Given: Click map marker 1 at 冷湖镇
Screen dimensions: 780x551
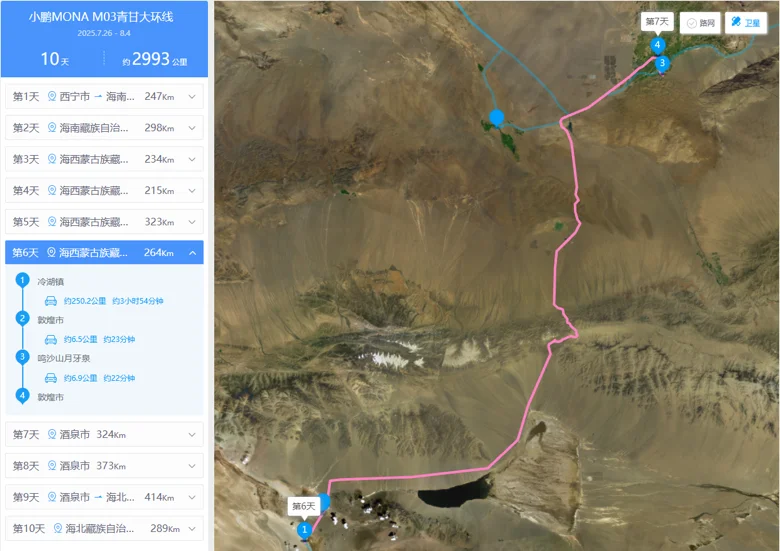Looking at the screenshot, I should 304,530.
